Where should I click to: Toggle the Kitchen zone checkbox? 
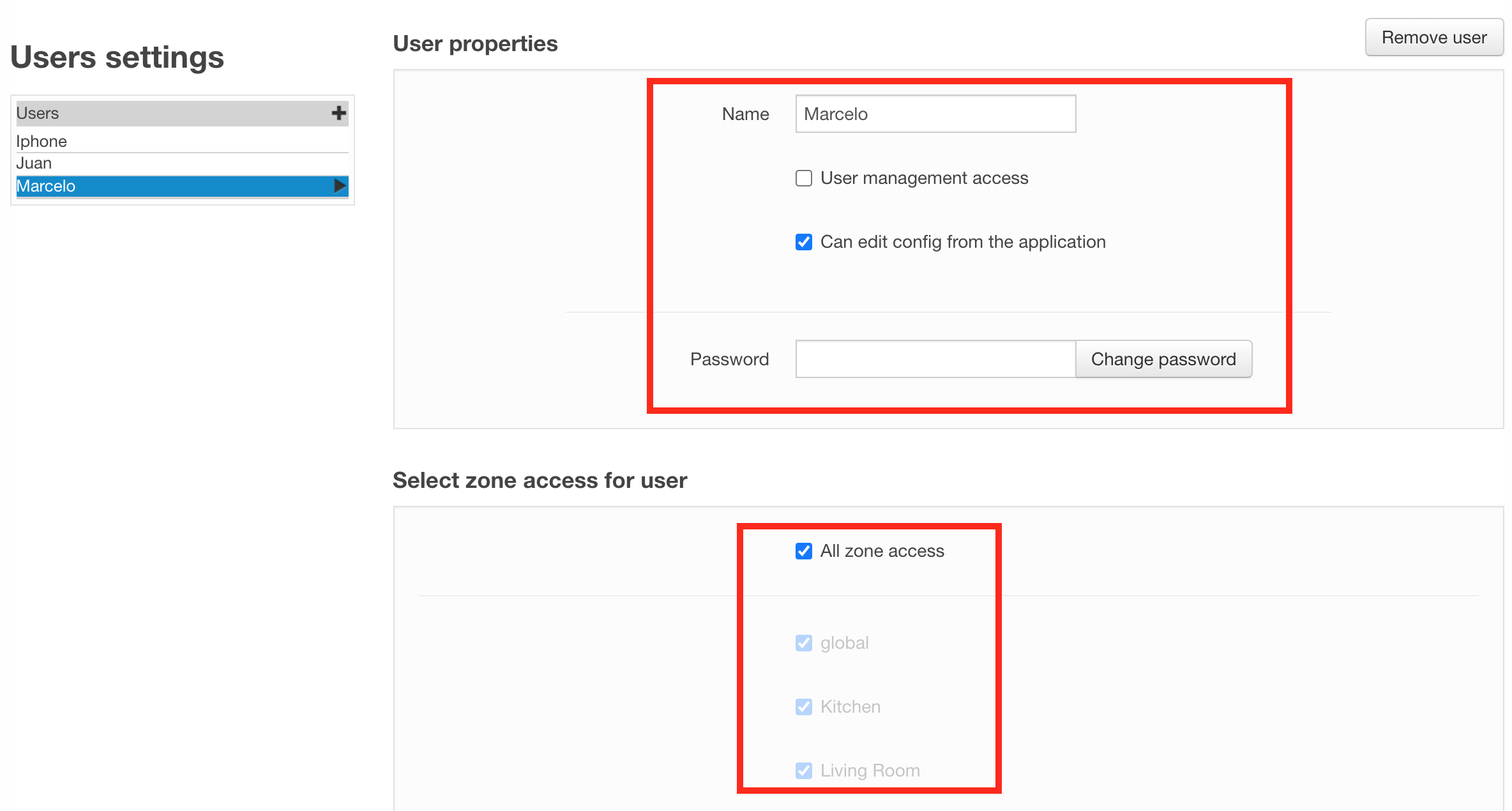pos(804,707)
